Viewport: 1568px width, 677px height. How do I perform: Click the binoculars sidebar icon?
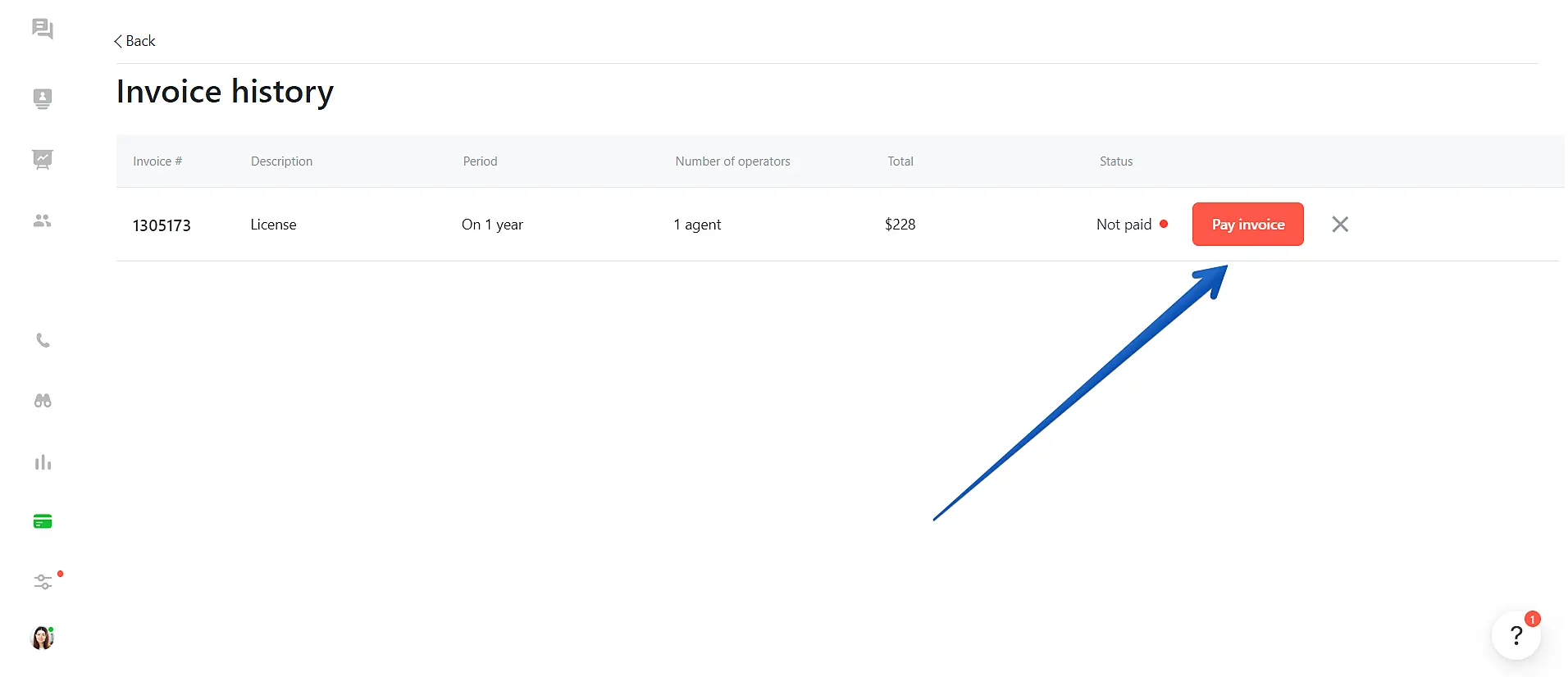[x=43, y=401]
